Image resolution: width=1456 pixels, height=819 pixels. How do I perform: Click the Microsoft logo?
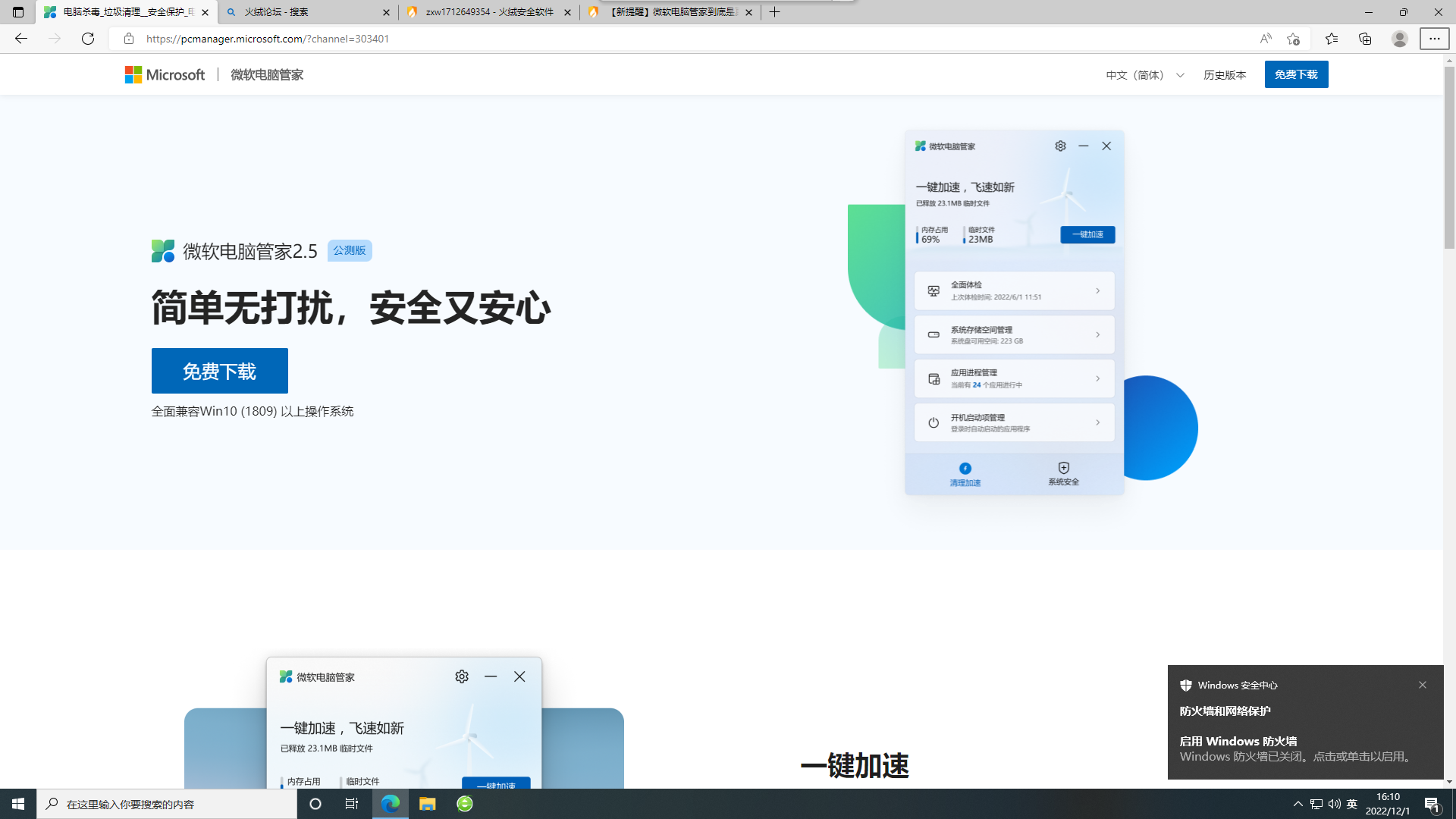coord(165,74)
